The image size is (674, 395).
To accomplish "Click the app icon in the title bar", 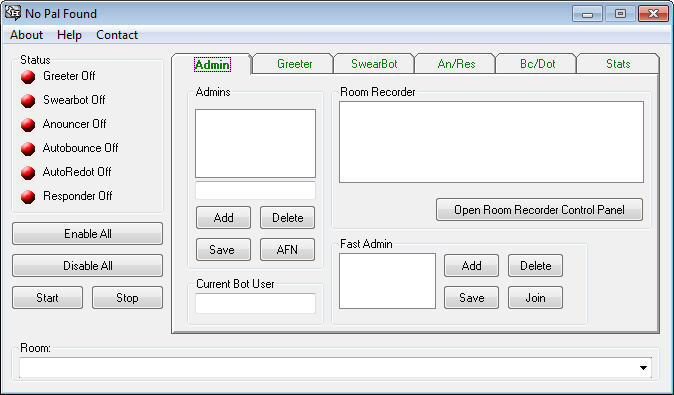I will tap(12, 13).
